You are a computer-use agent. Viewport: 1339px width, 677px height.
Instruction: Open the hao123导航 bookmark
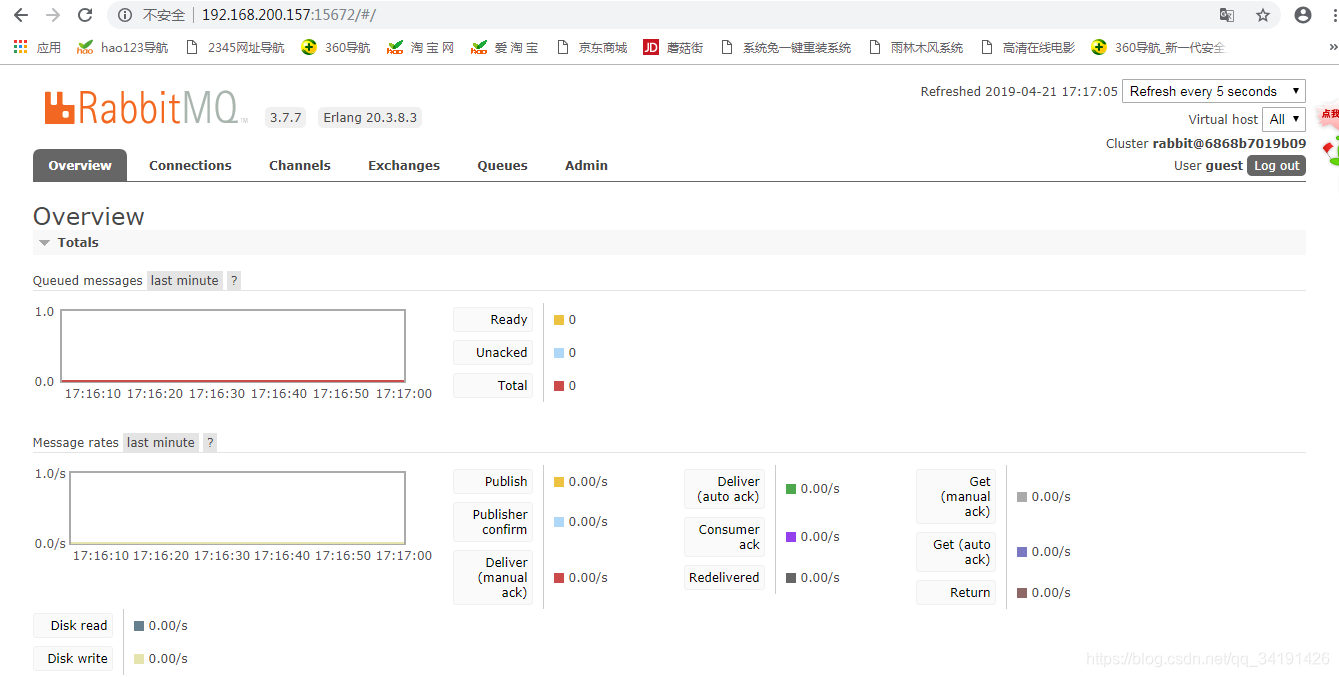pyautogui.click(x=123, y=47)
